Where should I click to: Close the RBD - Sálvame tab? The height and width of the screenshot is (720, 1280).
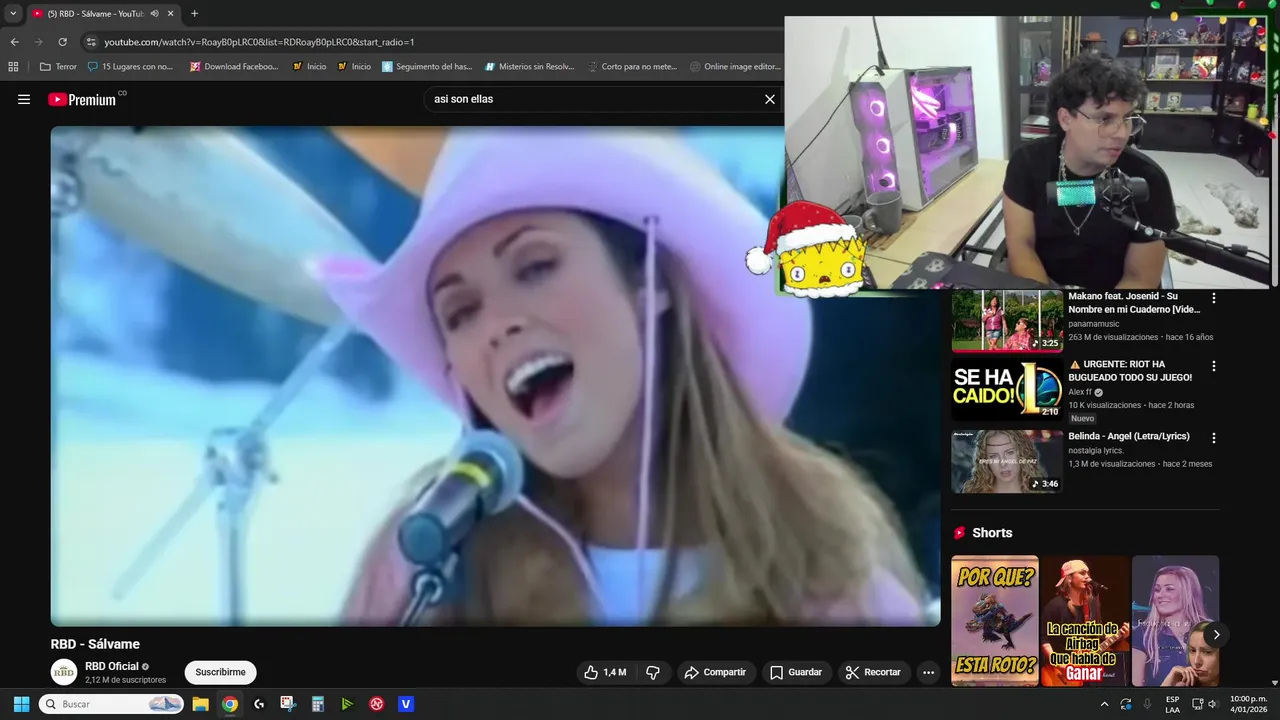point(171,14)
